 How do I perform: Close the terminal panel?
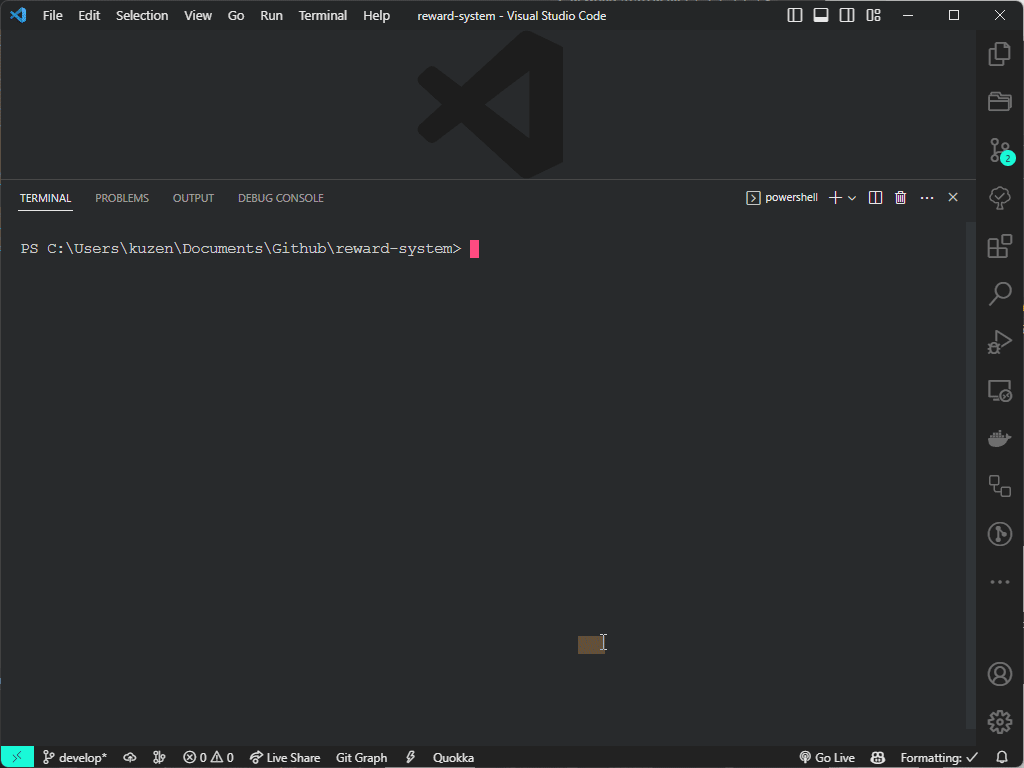953,197
